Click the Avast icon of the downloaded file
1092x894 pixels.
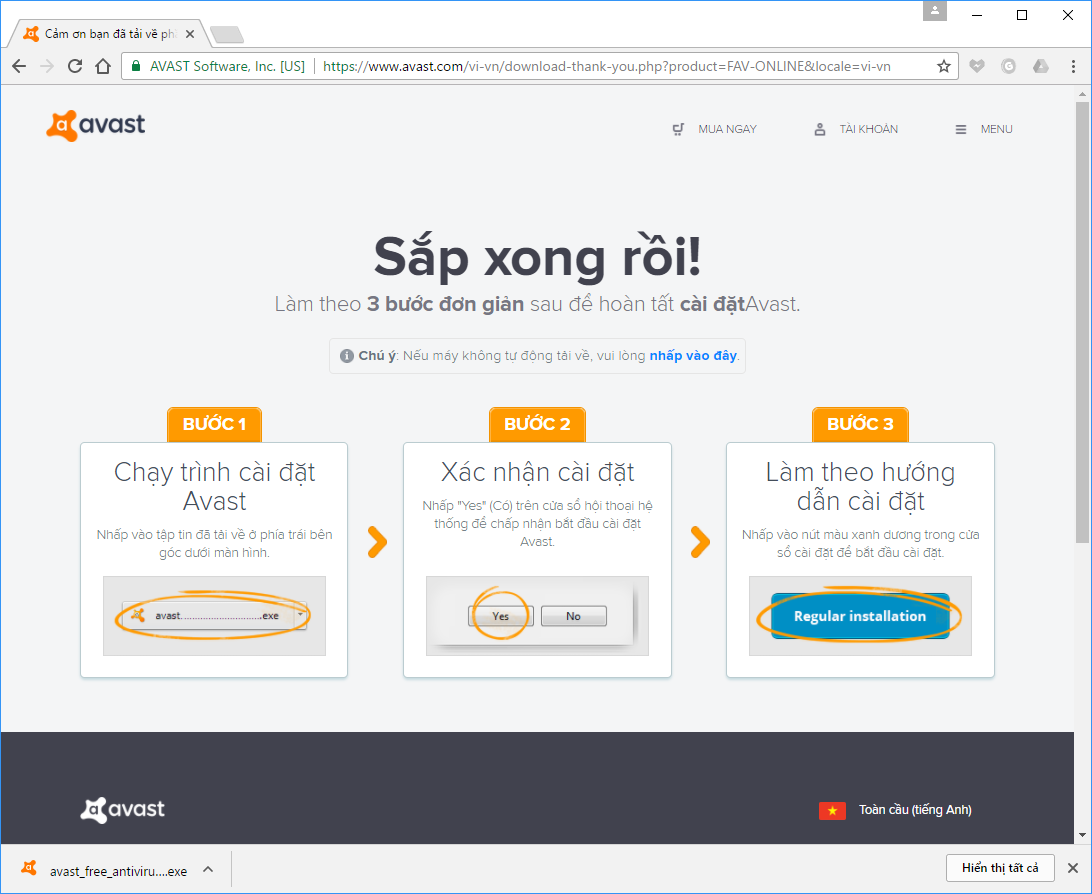29,869
